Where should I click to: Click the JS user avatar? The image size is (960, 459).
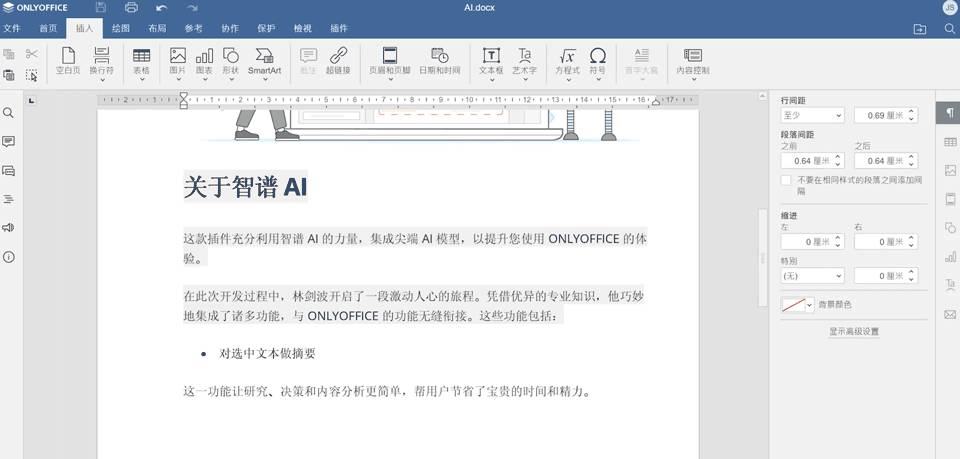(950, 8)
